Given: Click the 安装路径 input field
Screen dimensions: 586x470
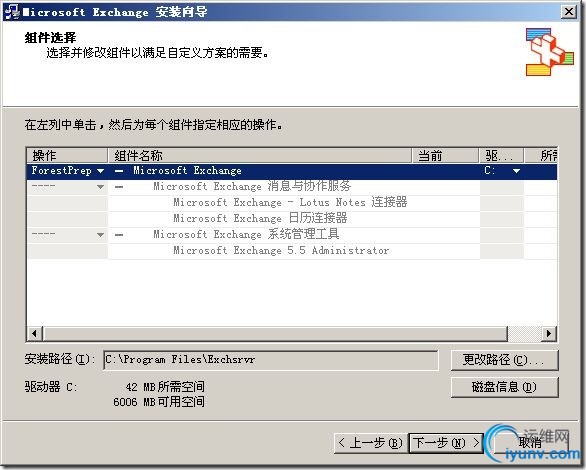Looking at the screenshot, I should point(271,360).
